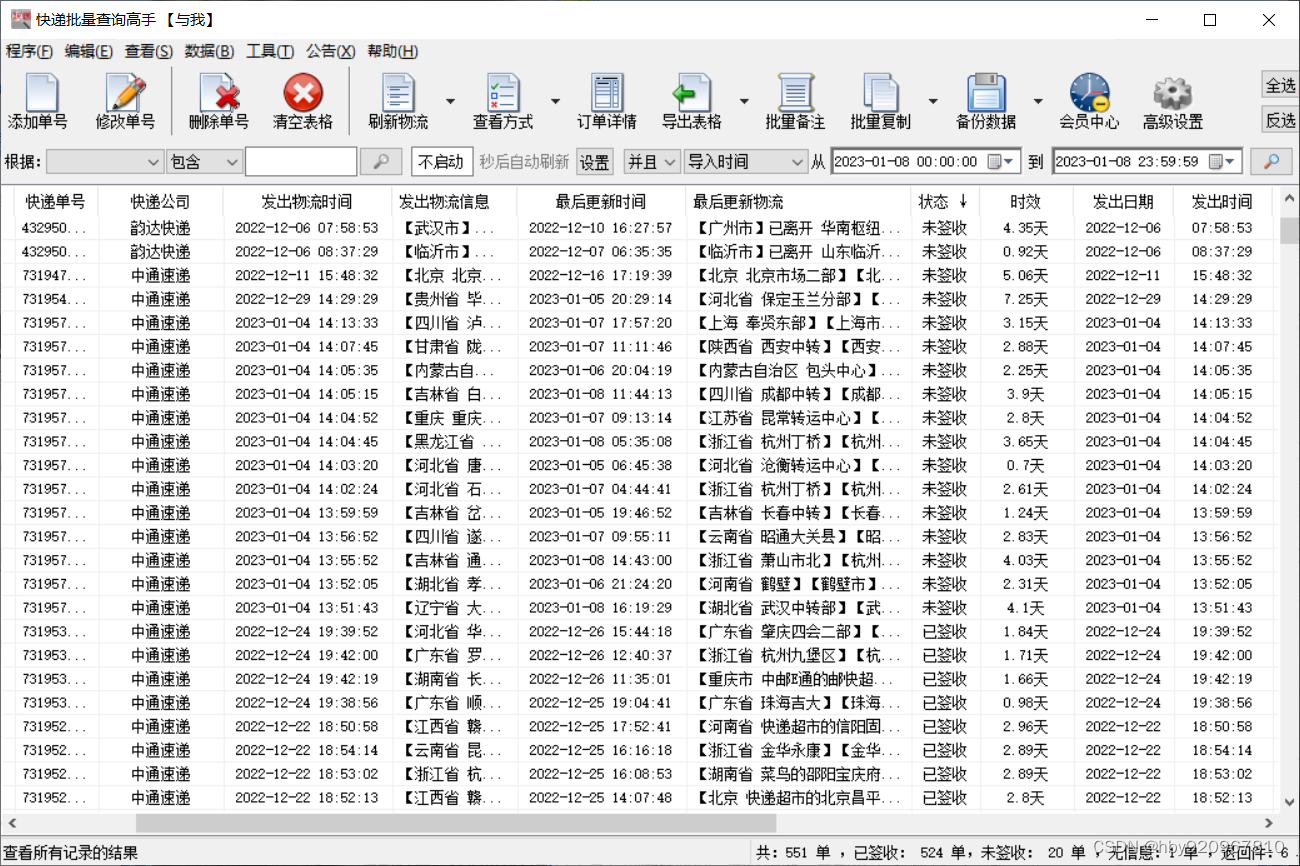Expand the 刷新物流 dropdown arrow

[x=450, y=101]
